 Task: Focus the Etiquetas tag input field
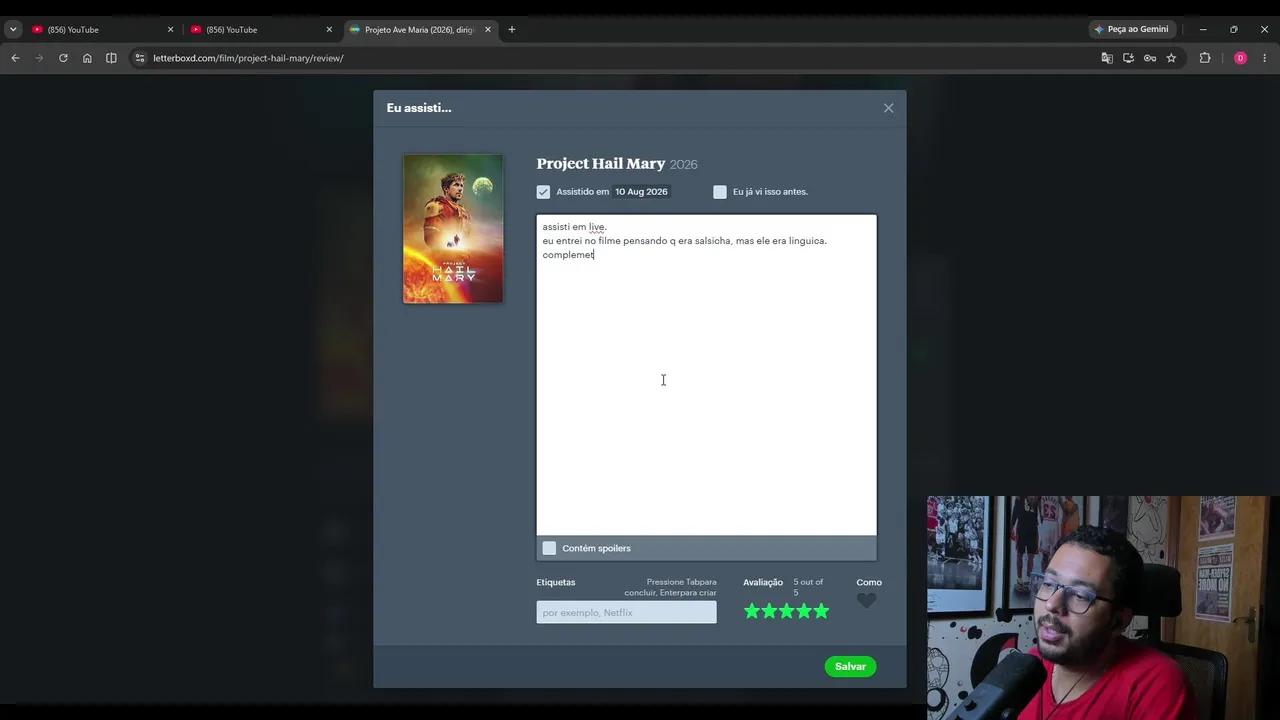[x=626, y=612]
